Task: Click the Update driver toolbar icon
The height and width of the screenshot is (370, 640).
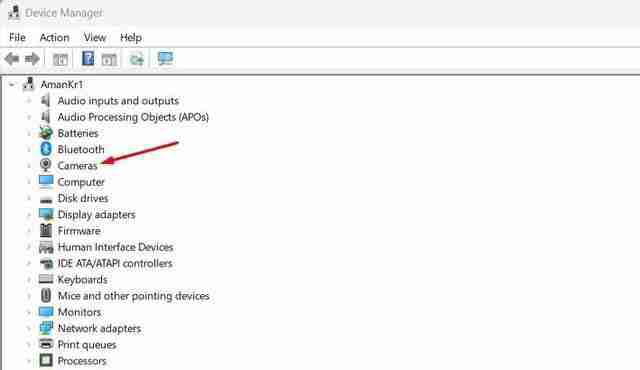Action: click(x=137, y=60)
